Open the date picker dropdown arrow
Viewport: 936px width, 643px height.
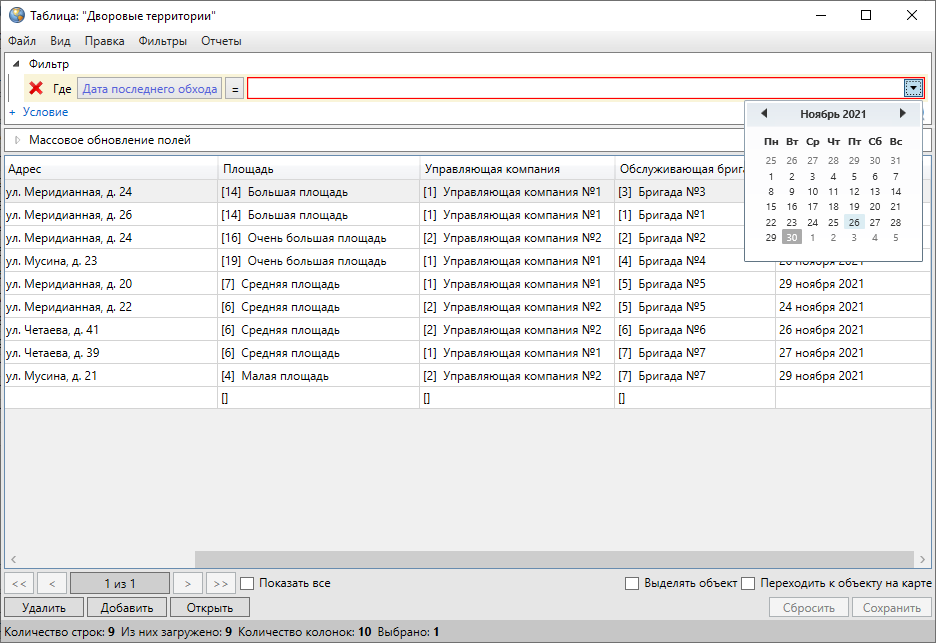914,89
